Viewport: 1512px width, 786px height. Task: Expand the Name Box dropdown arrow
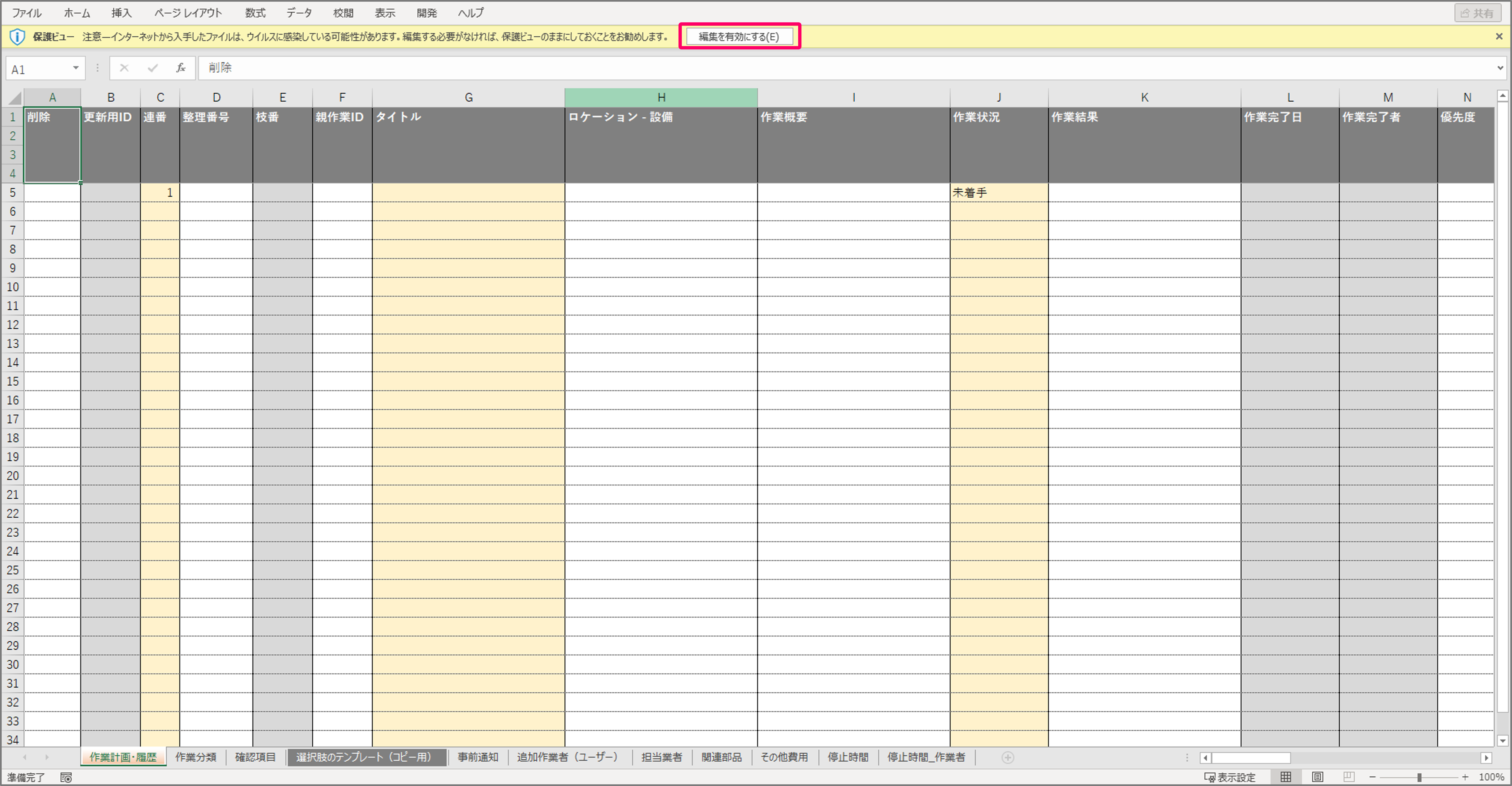point(76,68)
